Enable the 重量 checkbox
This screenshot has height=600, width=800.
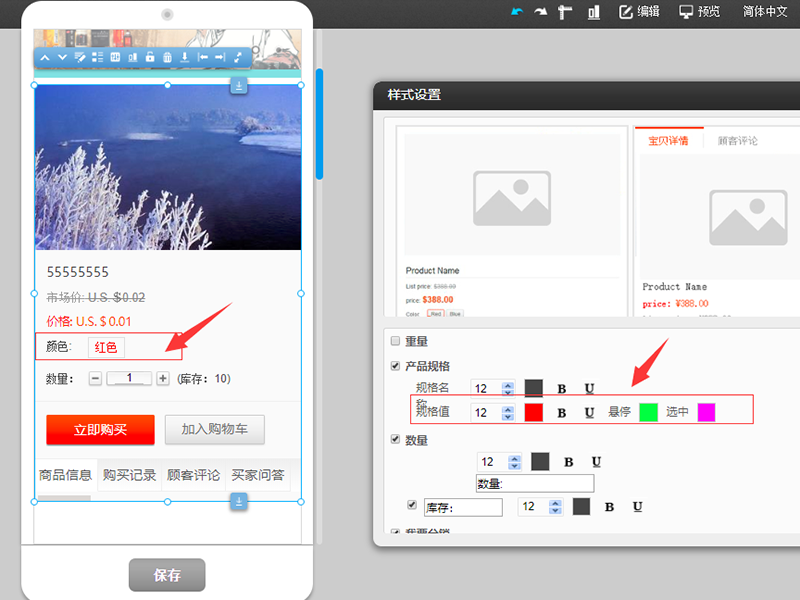click(395, 341)
